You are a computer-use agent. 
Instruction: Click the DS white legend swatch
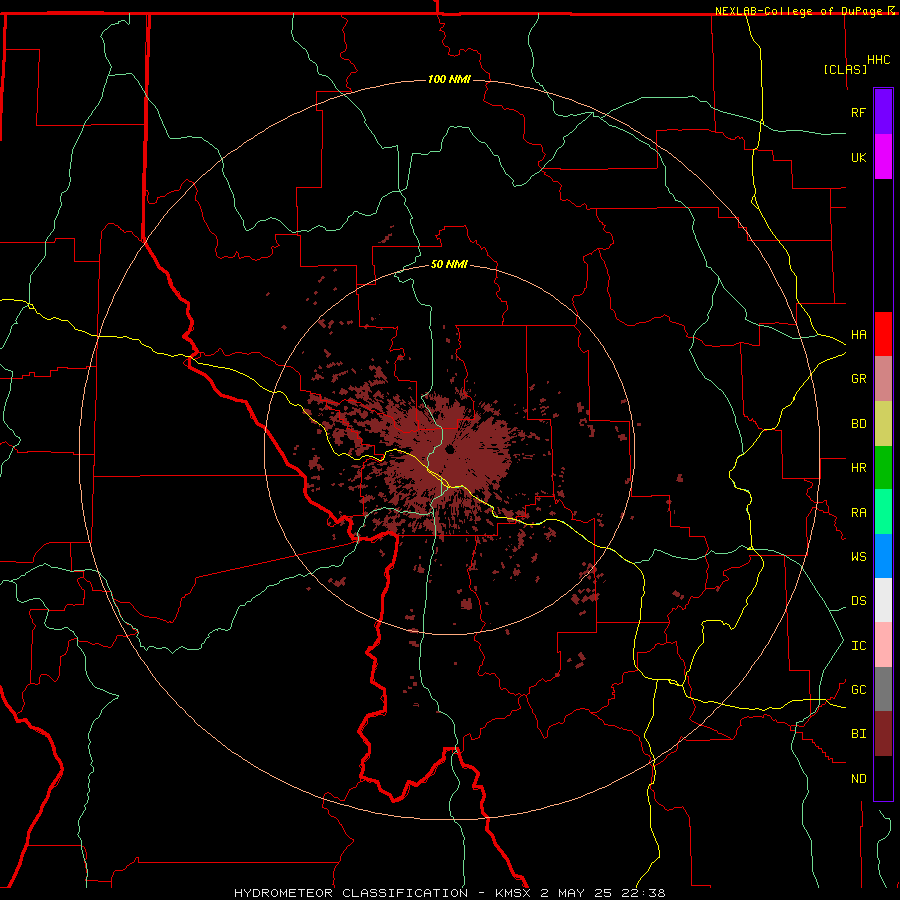[x=883, y=600]
